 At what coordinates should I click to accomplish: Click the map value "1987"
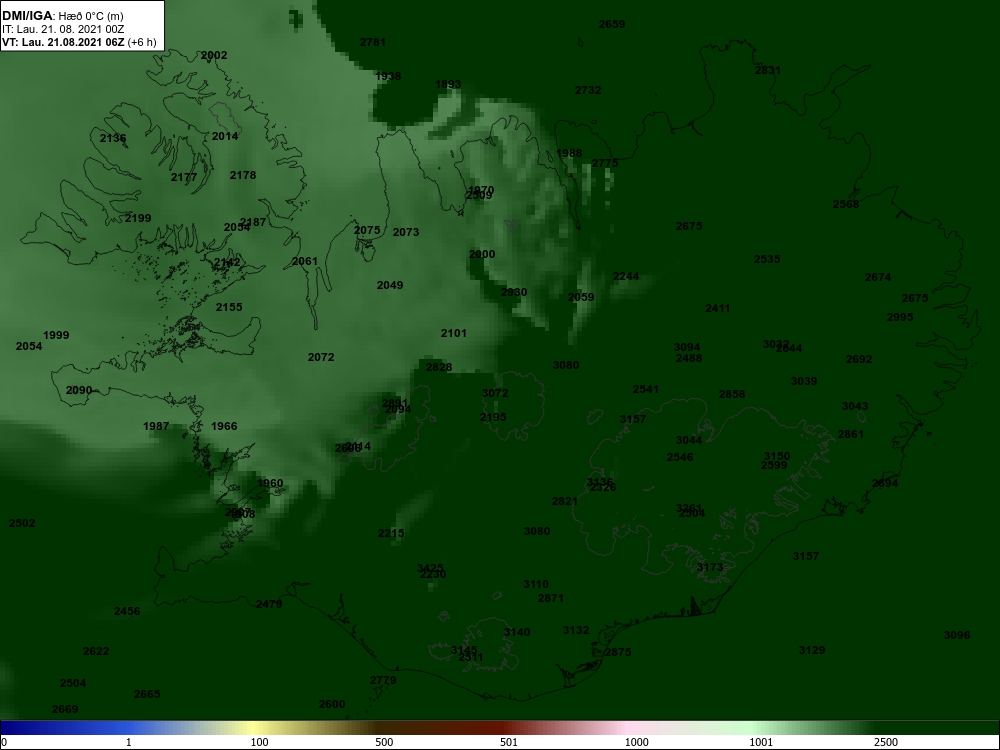pos(156,426)
